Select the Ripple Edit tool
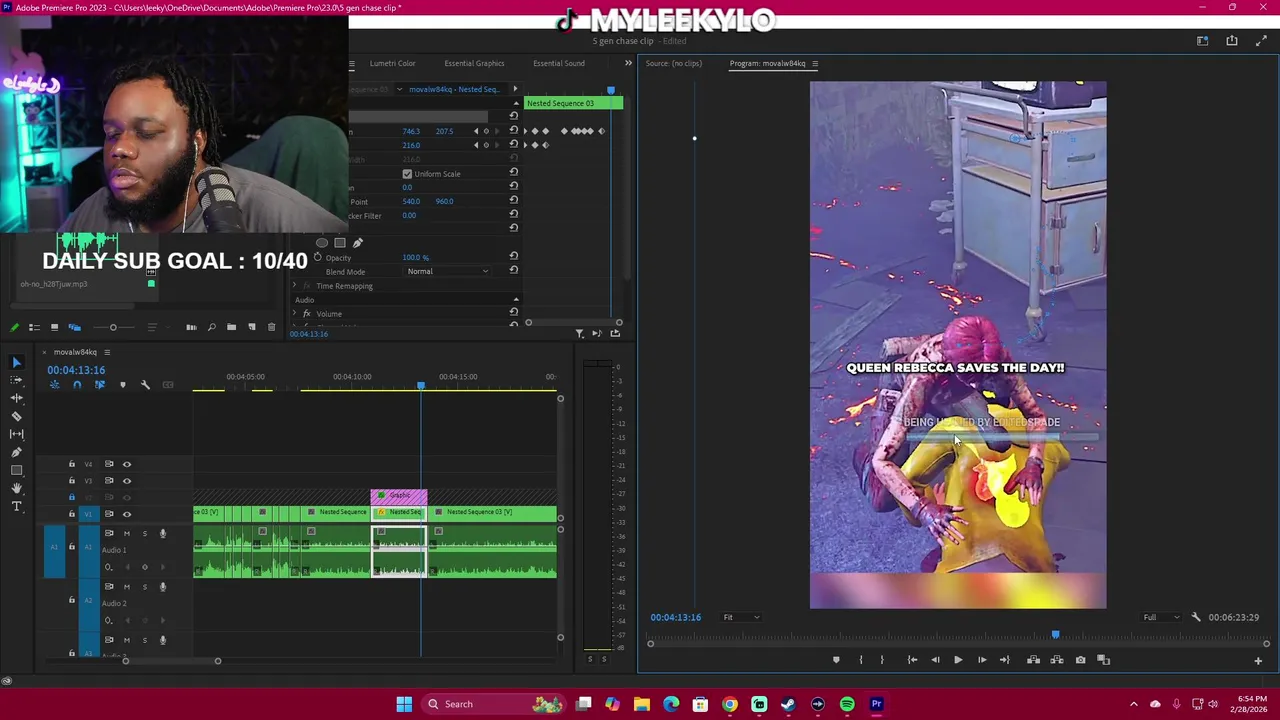Screen dimensions: 1280x720 (16, 398)
